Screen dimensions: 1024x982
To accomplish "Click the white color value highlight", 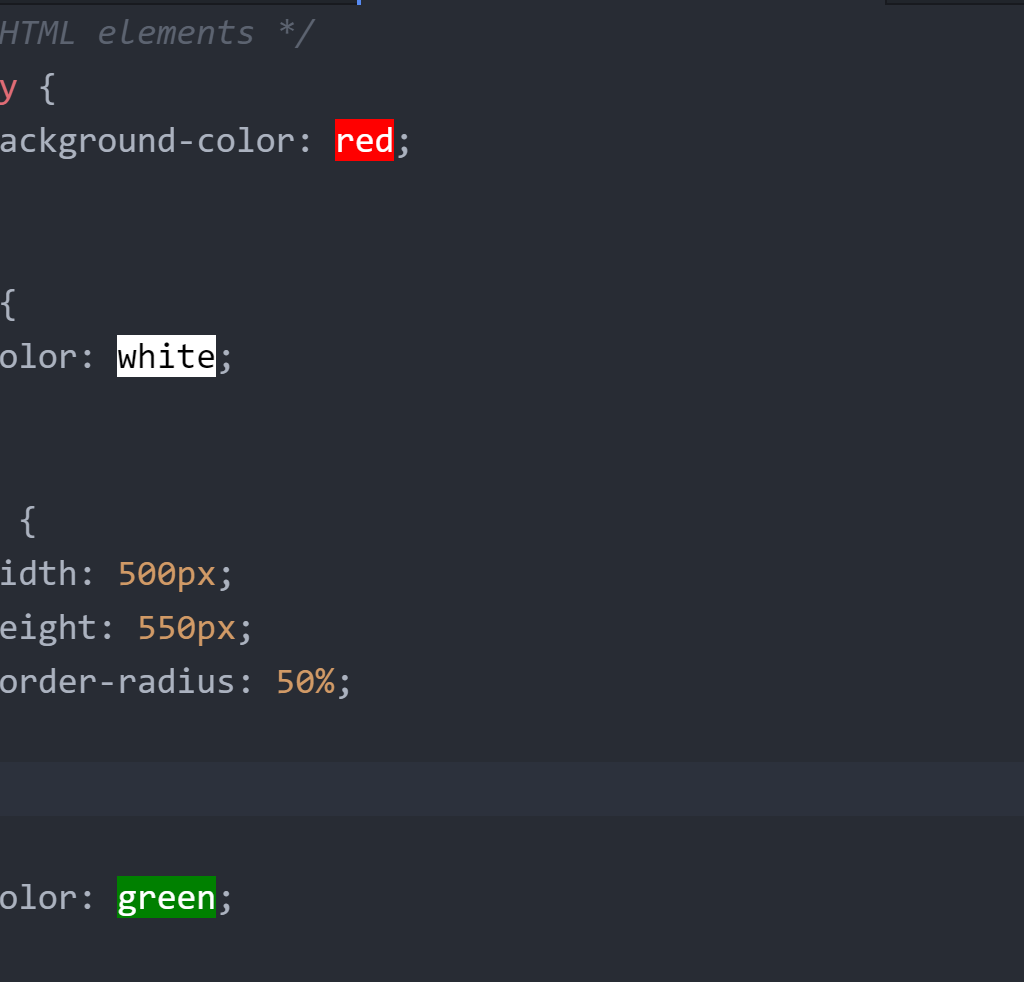I will (166, 356).
